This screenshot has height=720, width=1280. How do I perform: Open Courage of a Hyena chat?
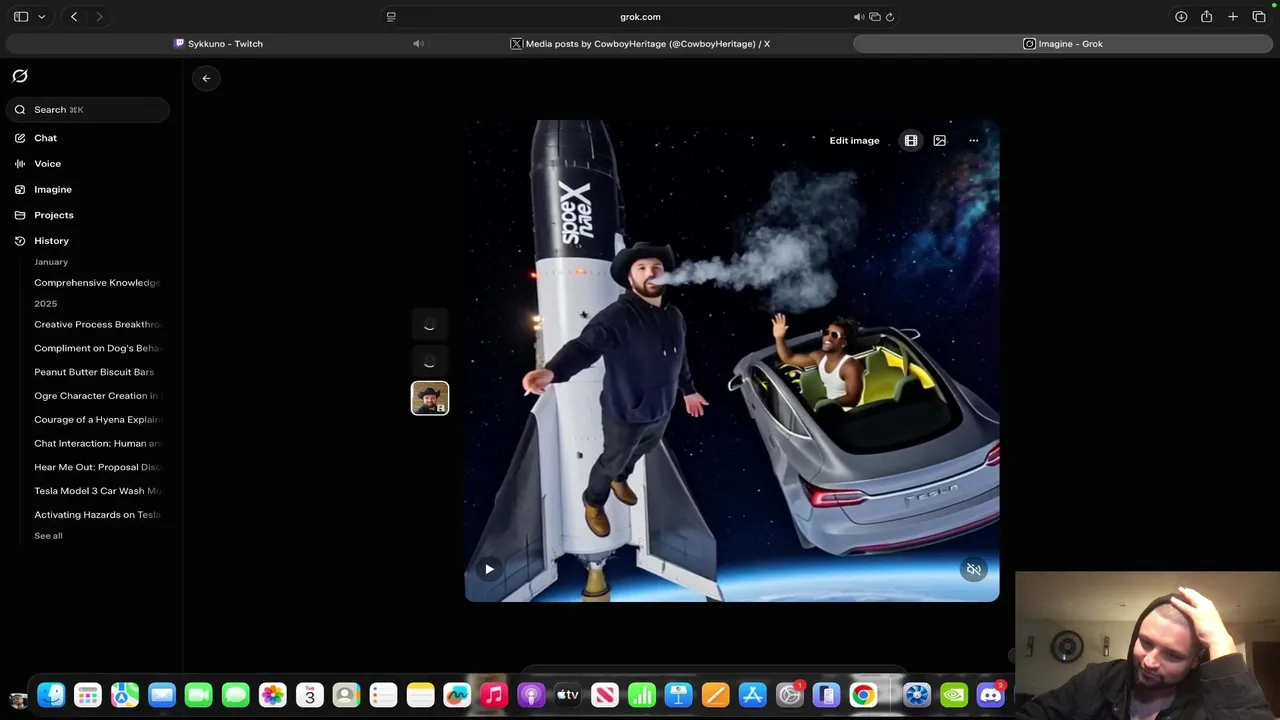click(97, 420)
